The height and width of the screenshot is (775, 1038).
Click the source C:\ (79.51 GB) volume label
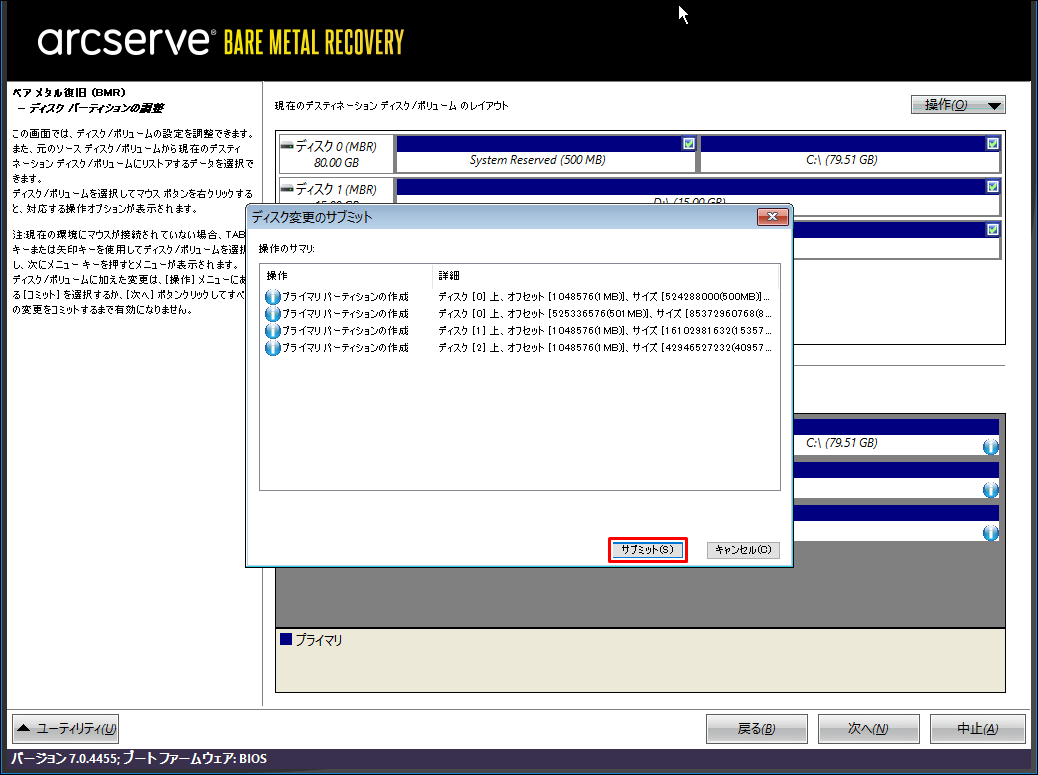841,443
